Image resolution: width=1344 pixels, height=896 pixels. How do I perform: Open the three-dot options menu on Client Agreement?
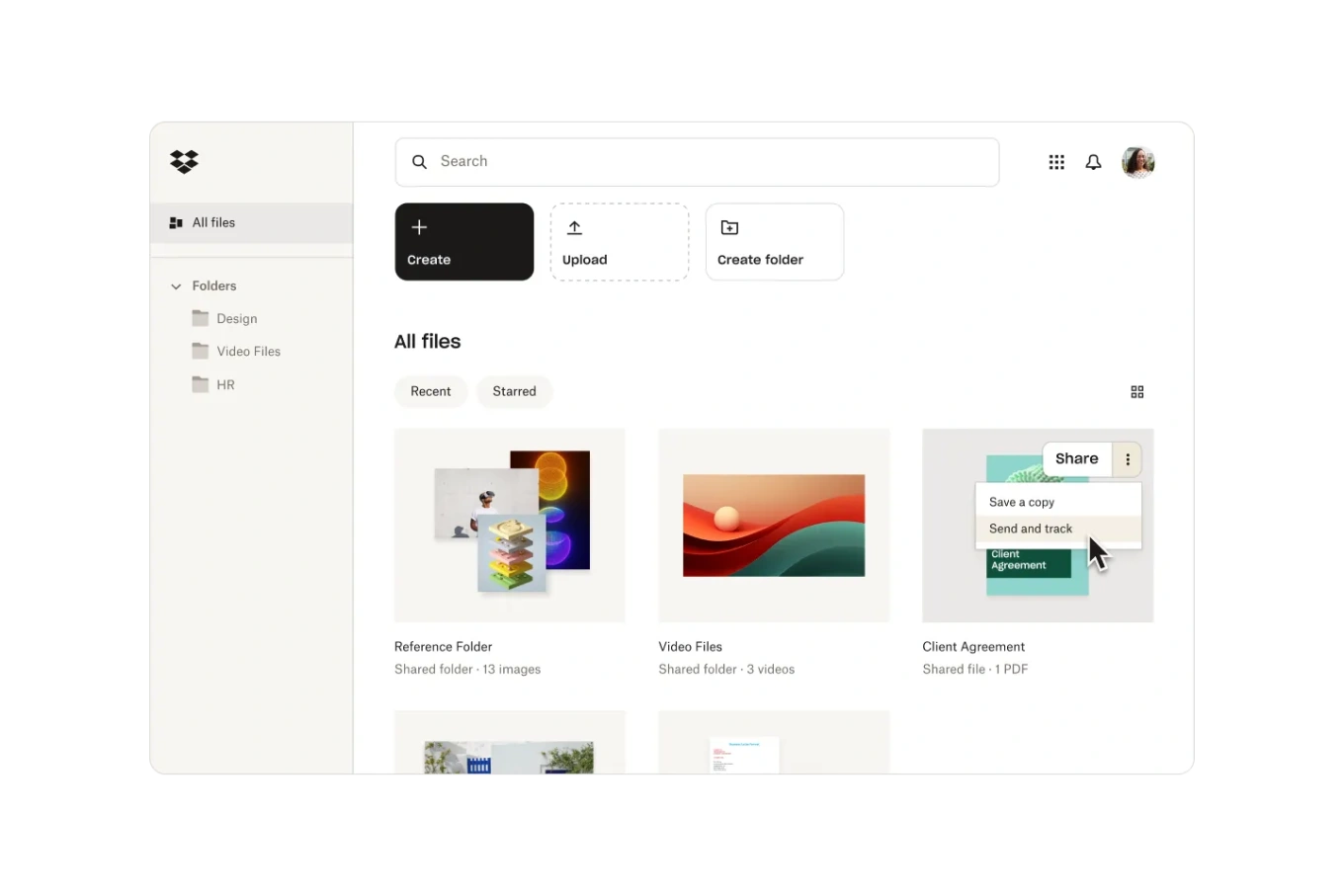(x=1127, y=458)
